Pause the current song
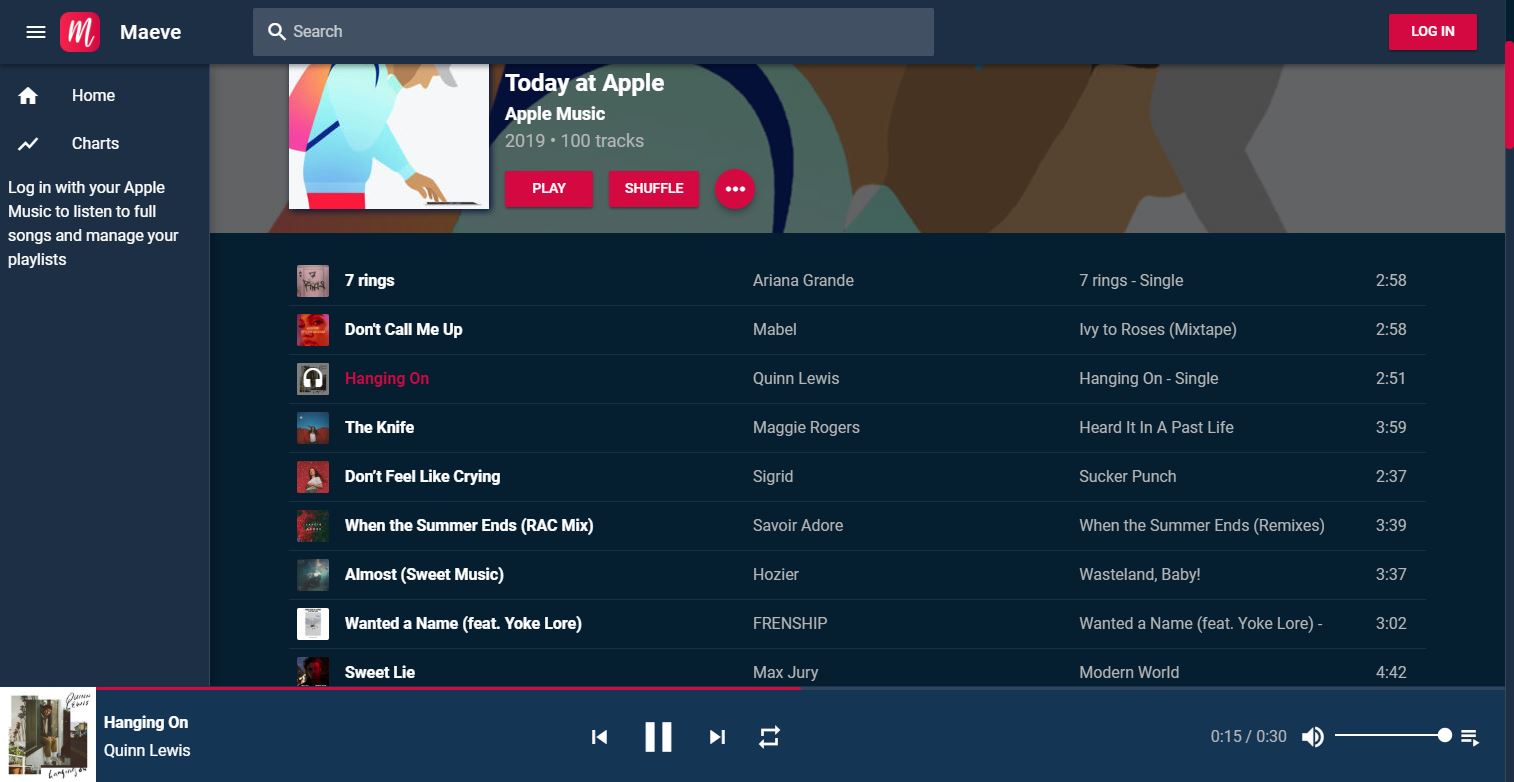Image resolution: width=1514 pixels, height=782 pixels. click(x=658, y=737)
